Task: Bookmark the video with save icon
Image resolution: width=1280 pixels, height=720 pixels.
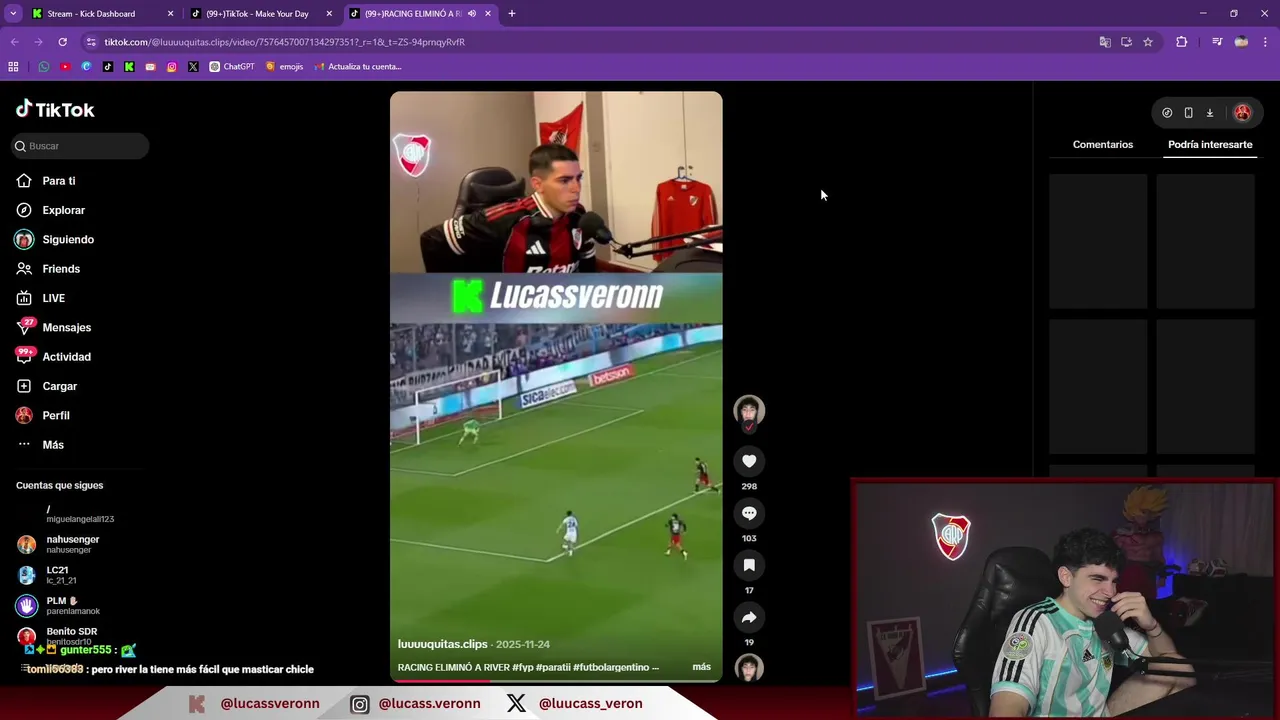Action: tap(749, 565)
